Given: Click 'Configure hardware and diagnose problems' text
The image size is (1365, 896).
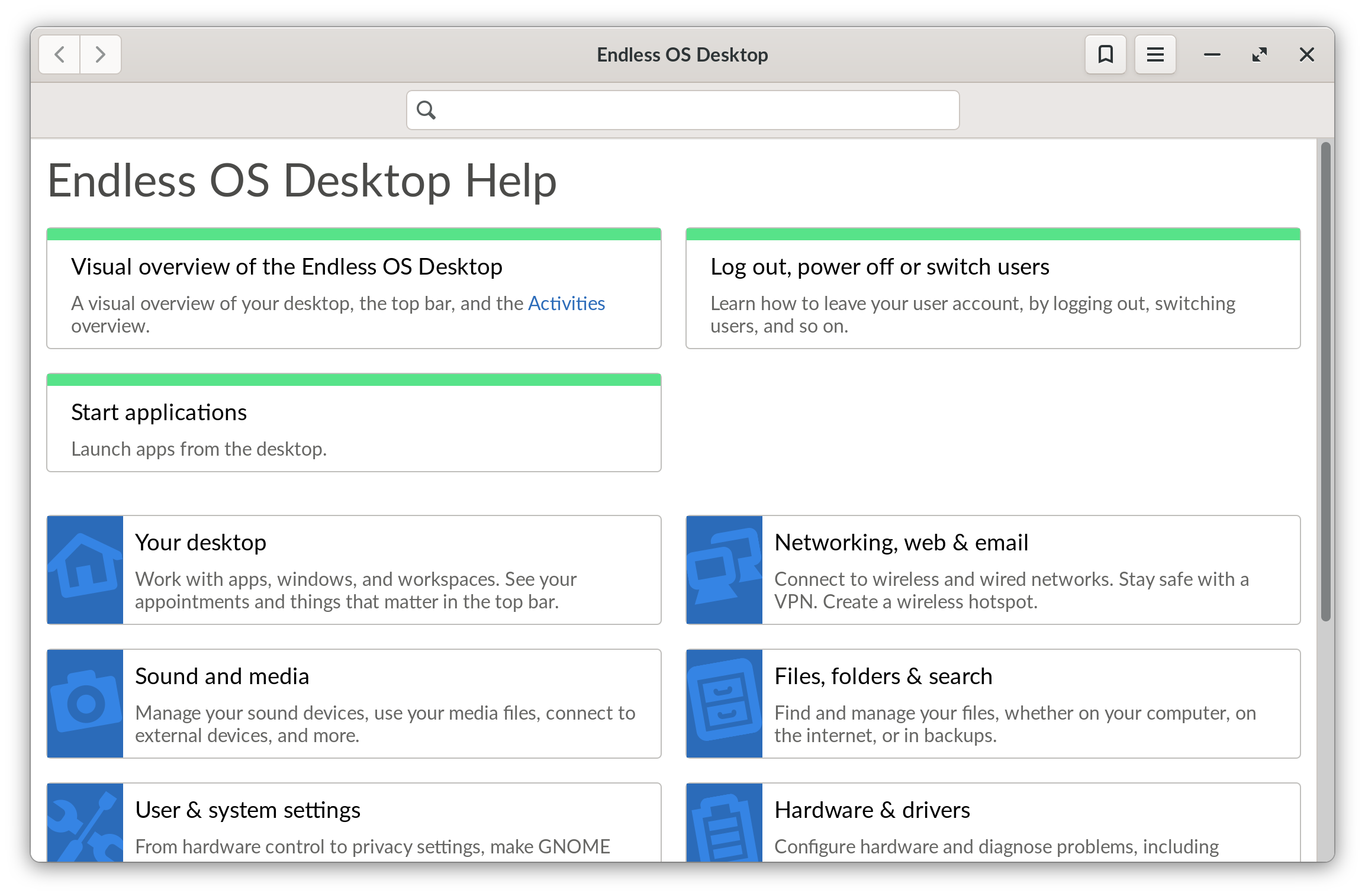Looking at the screenshot, I should click(997, 847).
